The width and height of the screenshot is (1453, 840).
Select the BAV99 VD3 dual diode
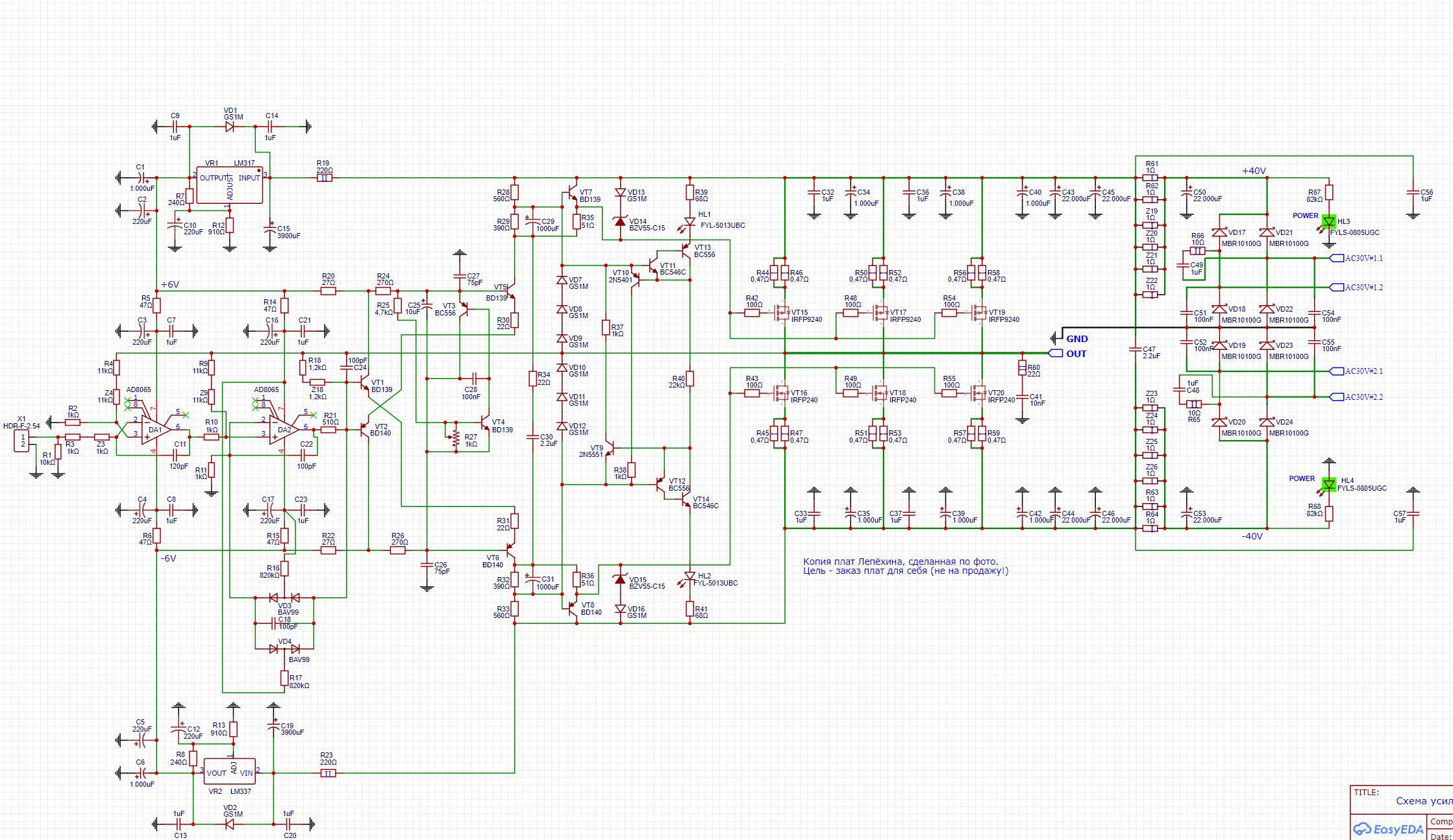284,597
